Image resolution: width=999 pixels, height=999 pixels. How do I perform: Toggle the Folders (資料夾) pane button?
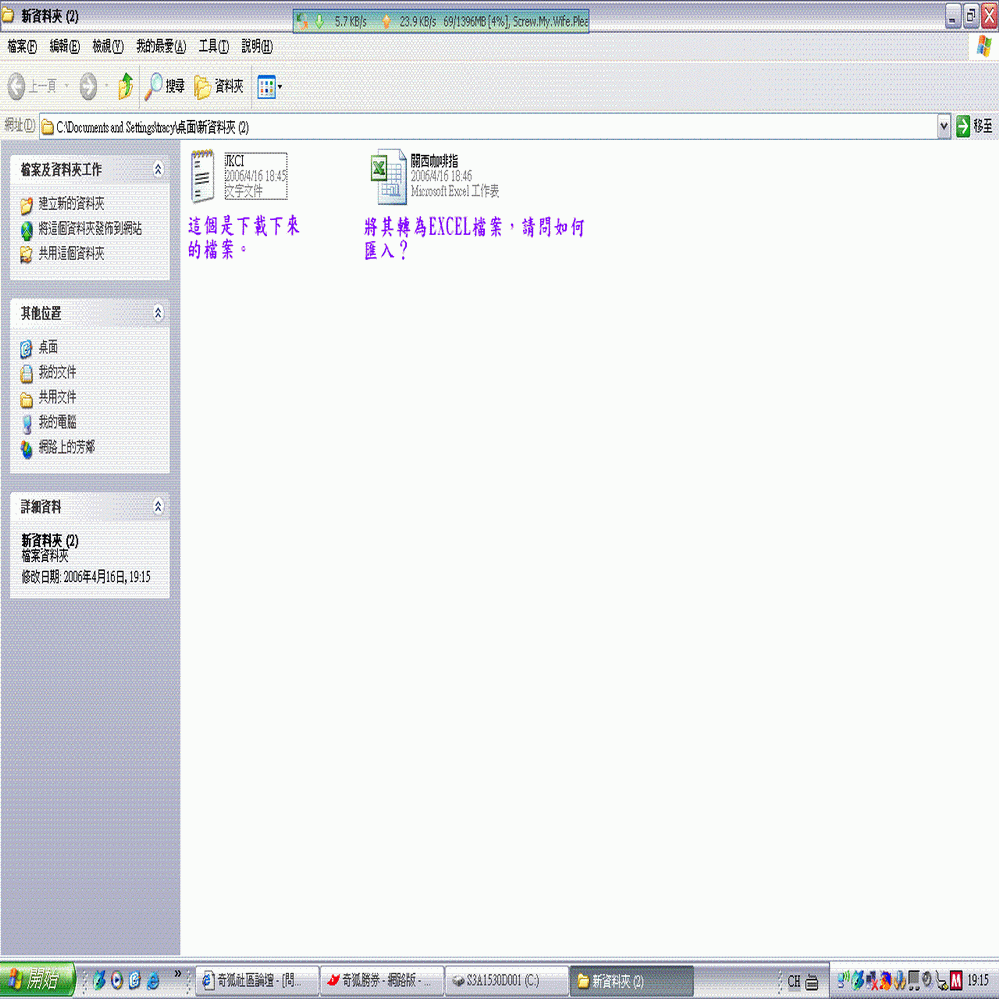[219, 87]
